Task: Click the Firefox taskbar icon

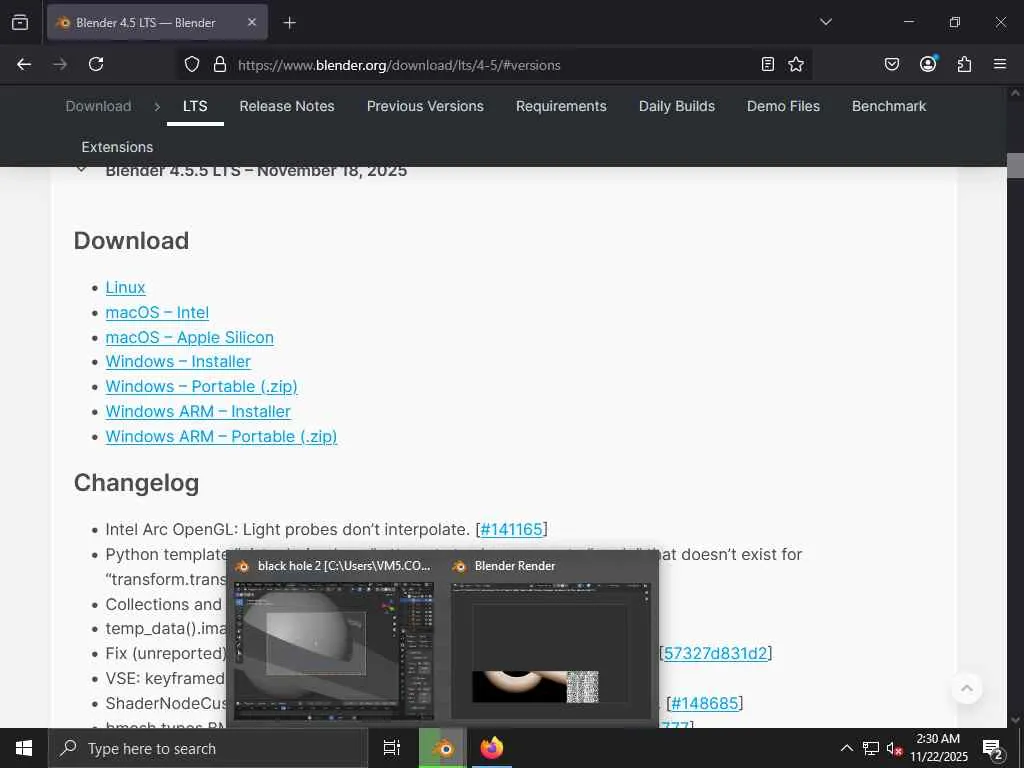Action: tap(492, 748)
